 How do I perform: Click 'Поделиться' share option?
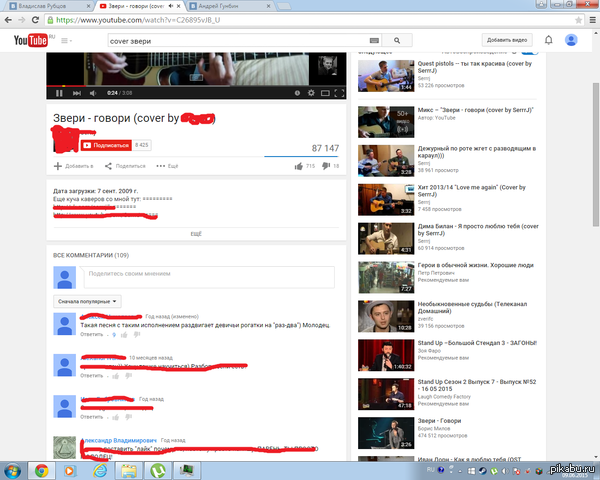pyautogui.click(x=125, y=166)
